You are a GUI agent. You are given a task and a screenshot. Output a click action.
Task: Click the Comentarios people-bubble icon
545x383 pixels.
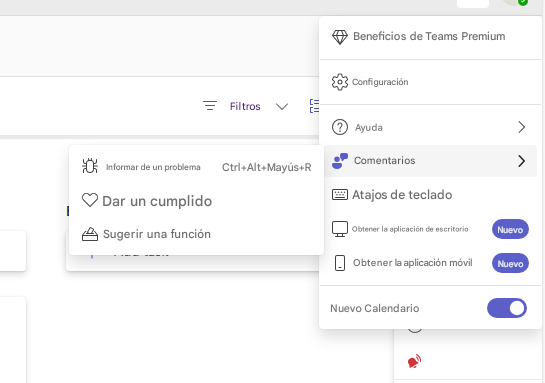(340, 161)
